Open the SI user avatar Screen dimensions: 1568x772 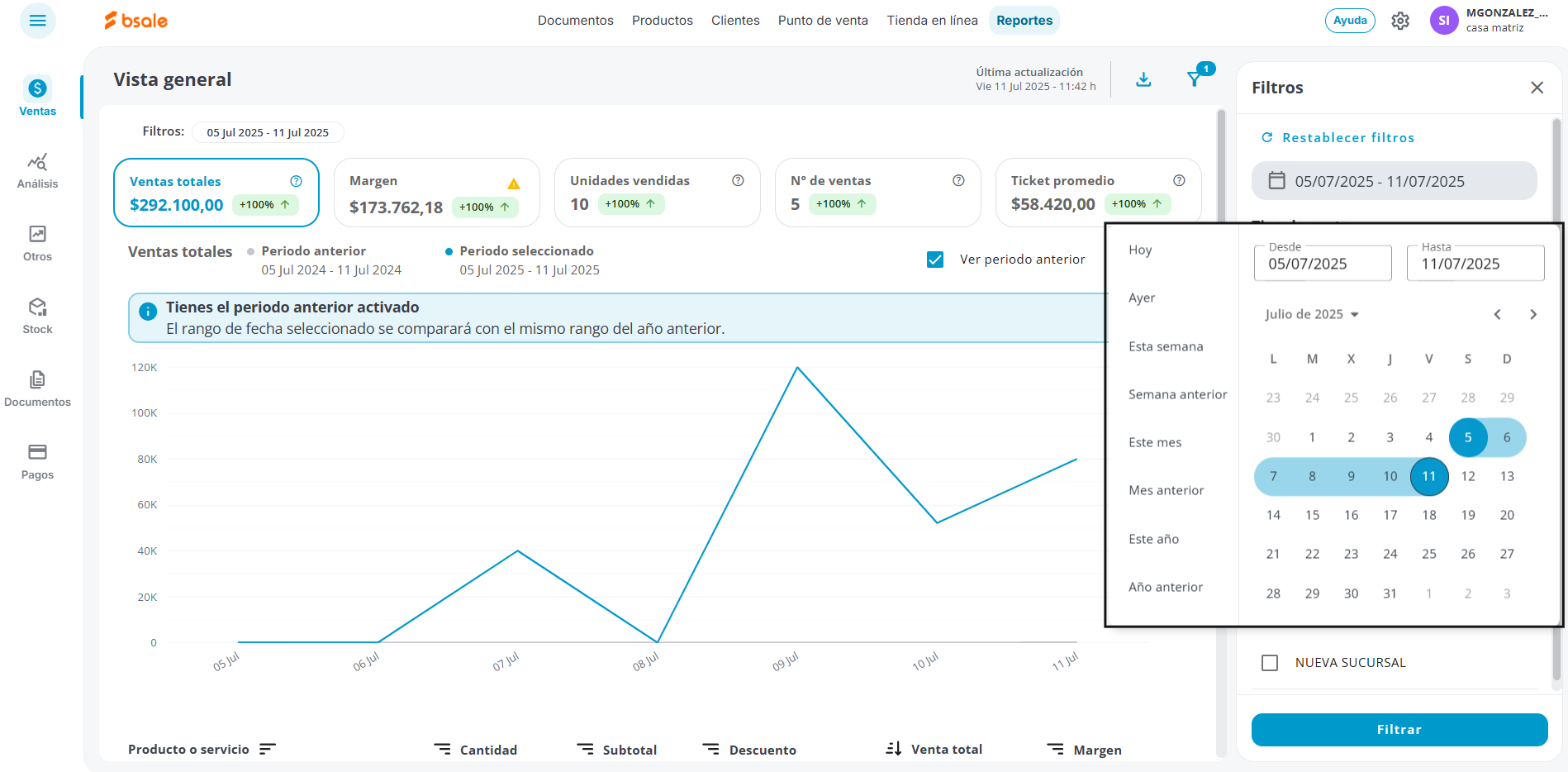click(x=1444, y=21)
